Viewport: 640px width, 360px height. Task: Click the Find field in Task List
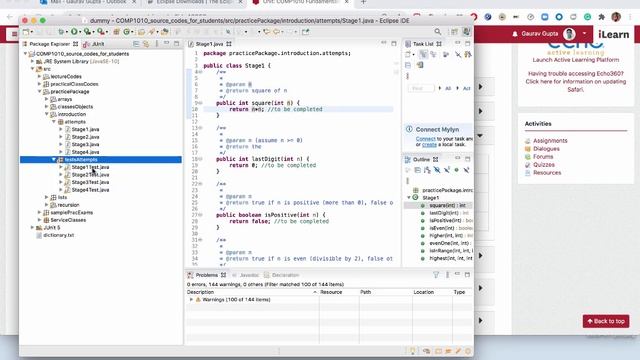click(421, 88)
